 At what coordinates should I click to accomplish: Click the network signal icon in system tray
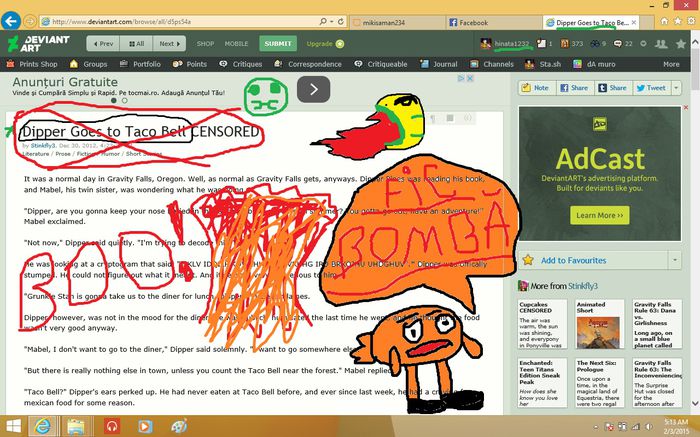tap(636, 427)
